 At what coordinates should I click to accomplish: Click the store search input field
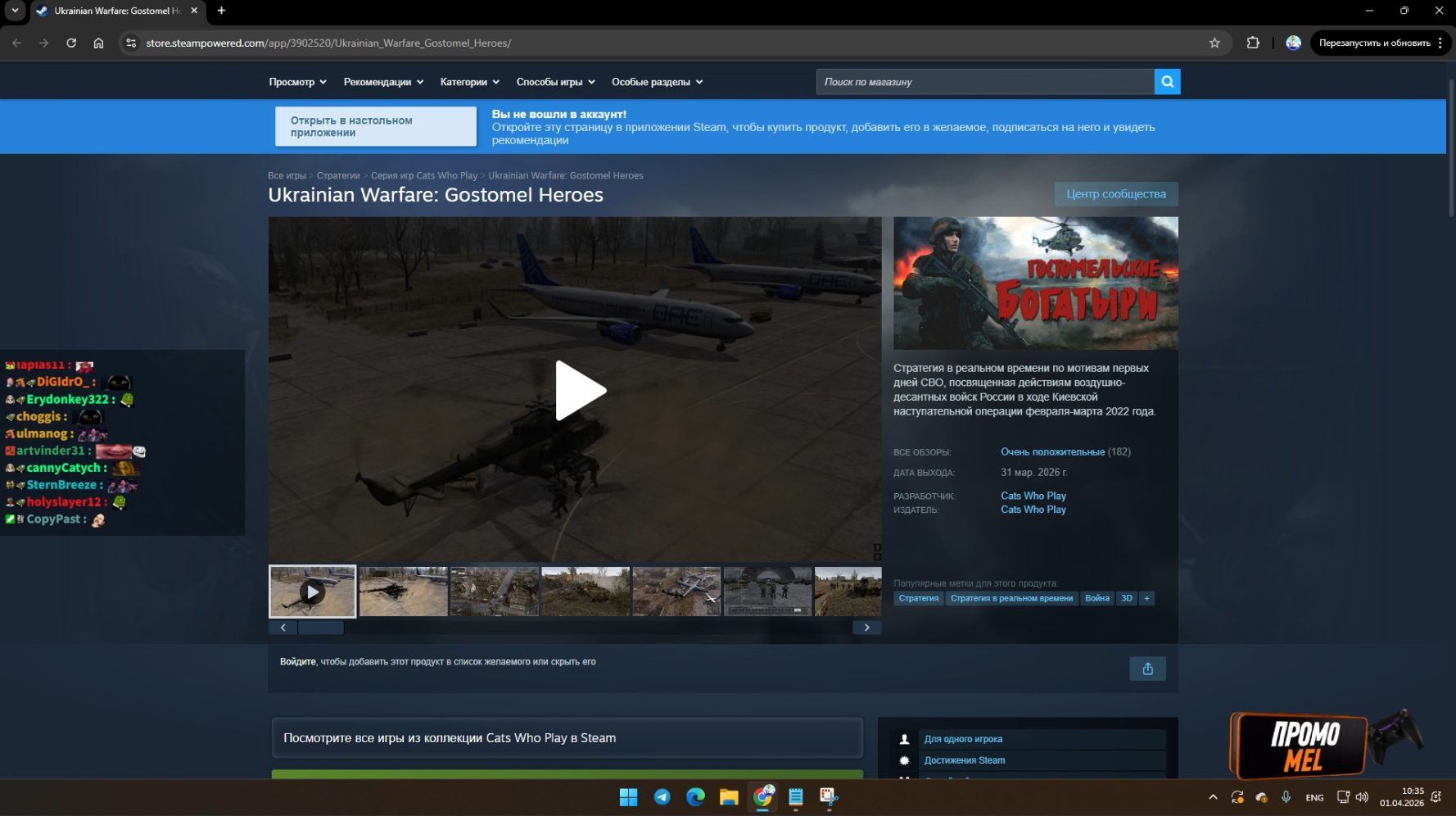coord(985,82)
